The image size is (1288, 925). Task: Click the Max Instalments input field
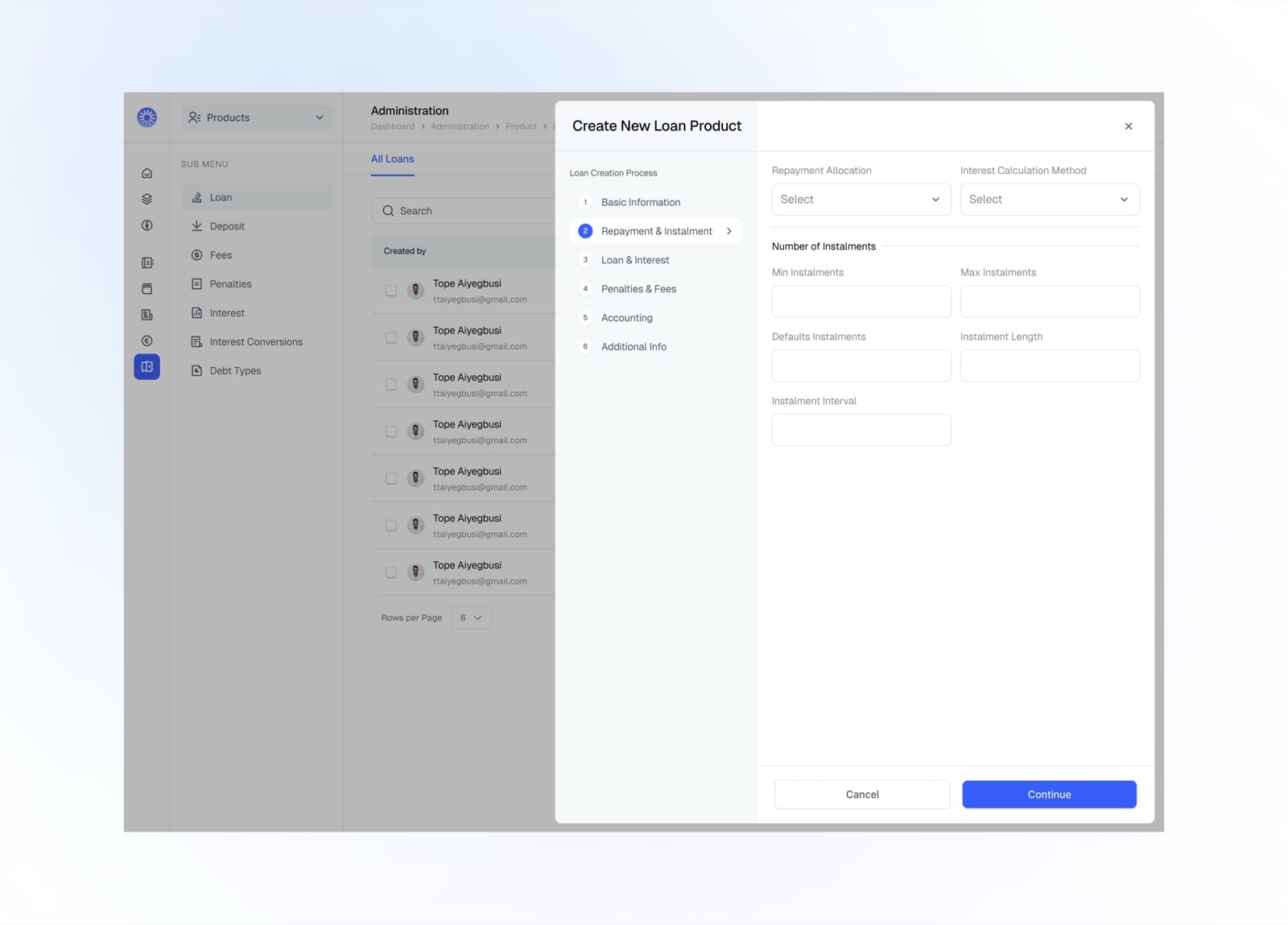pos(1050,301)
